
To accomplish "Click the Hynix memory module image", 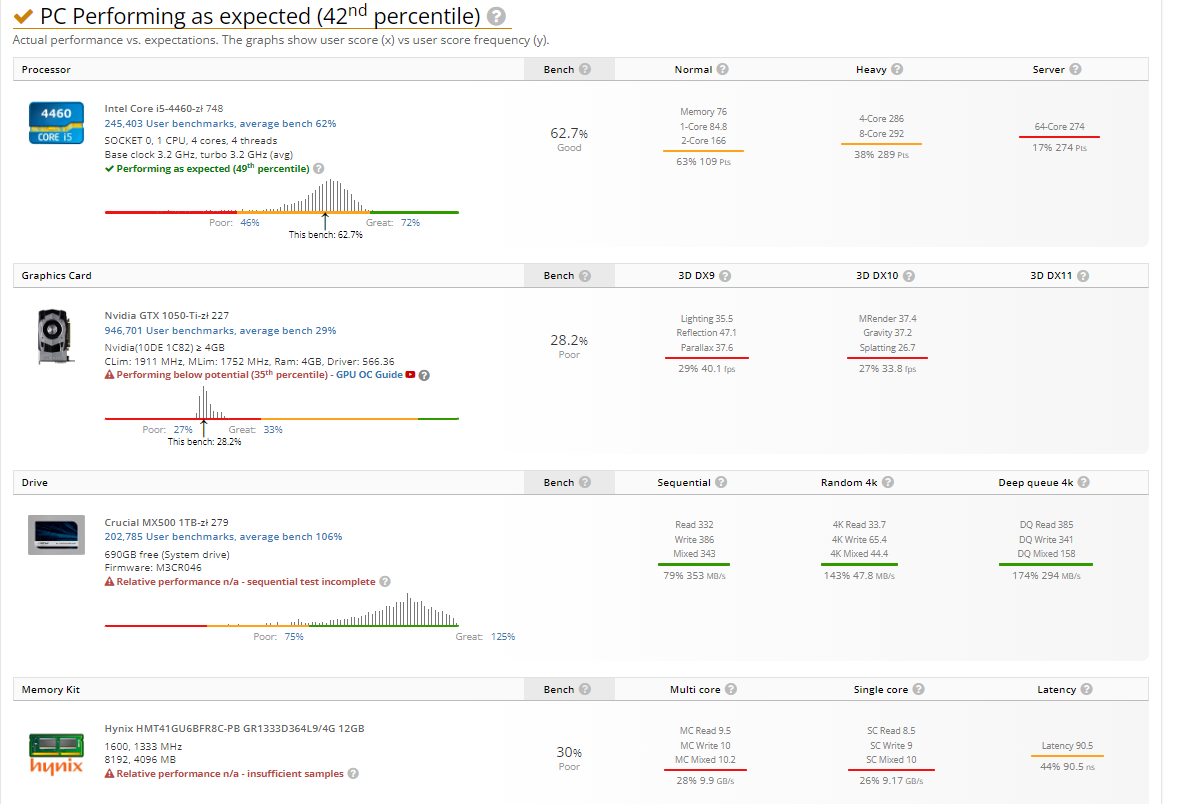I will click(56, 750).
